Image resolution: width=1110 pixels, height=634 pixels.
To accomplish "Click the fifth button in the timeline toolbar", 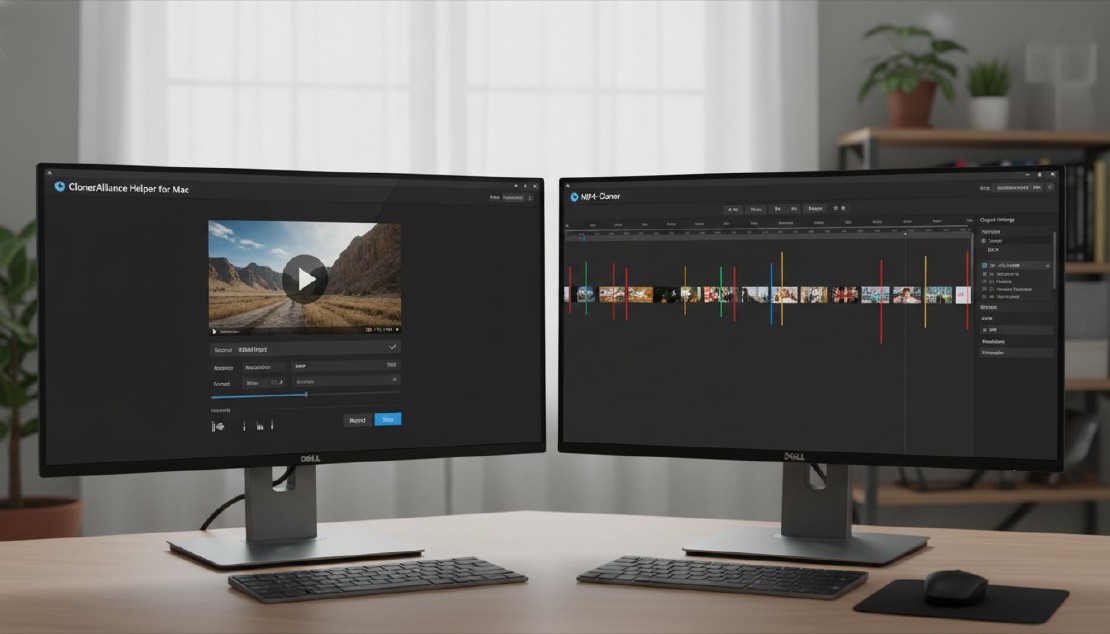I will [814, 210].
